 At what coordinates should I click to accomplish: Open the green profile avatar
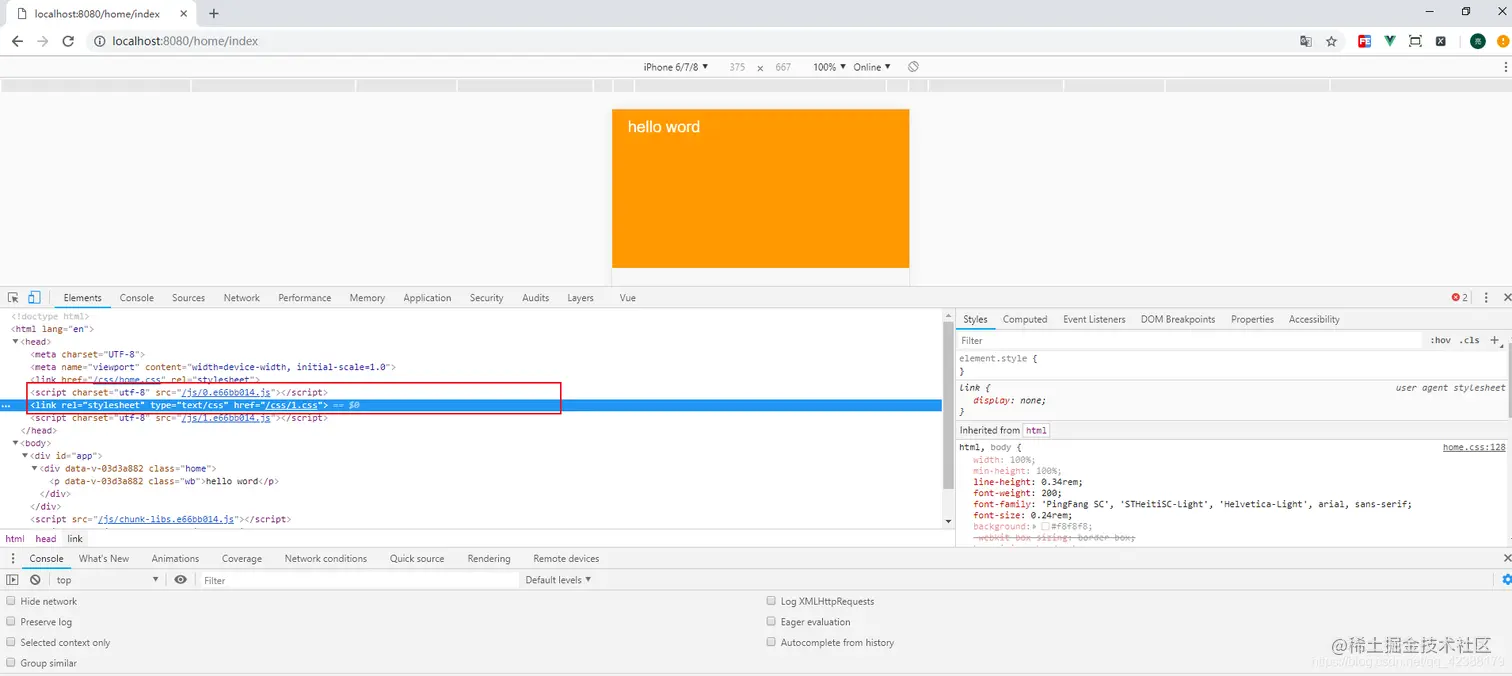point(1478,41)
